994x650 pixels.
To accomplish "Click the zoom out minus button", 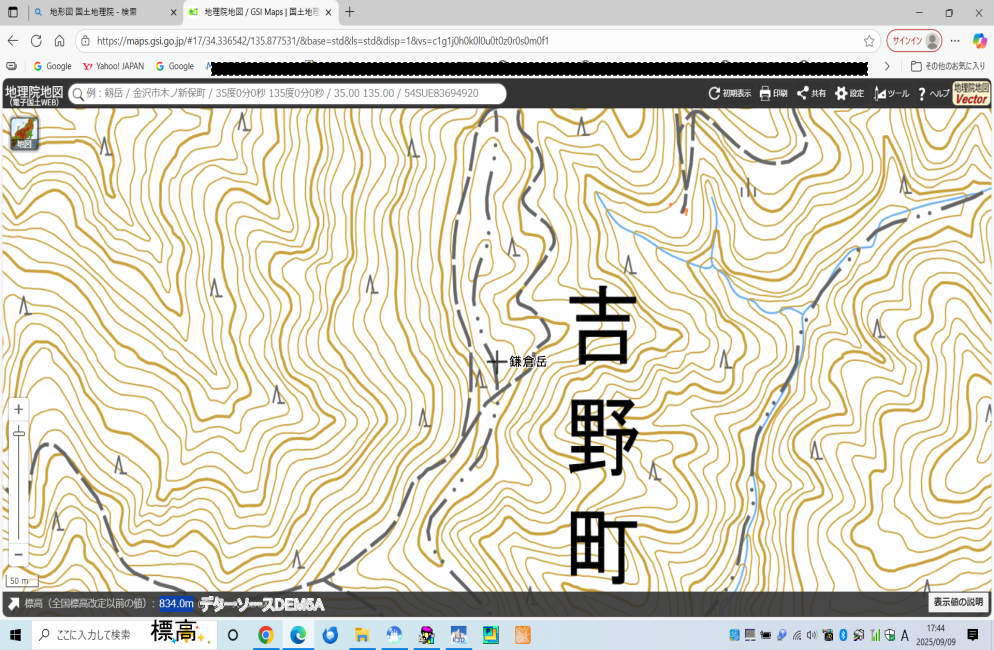I will 19,554.
